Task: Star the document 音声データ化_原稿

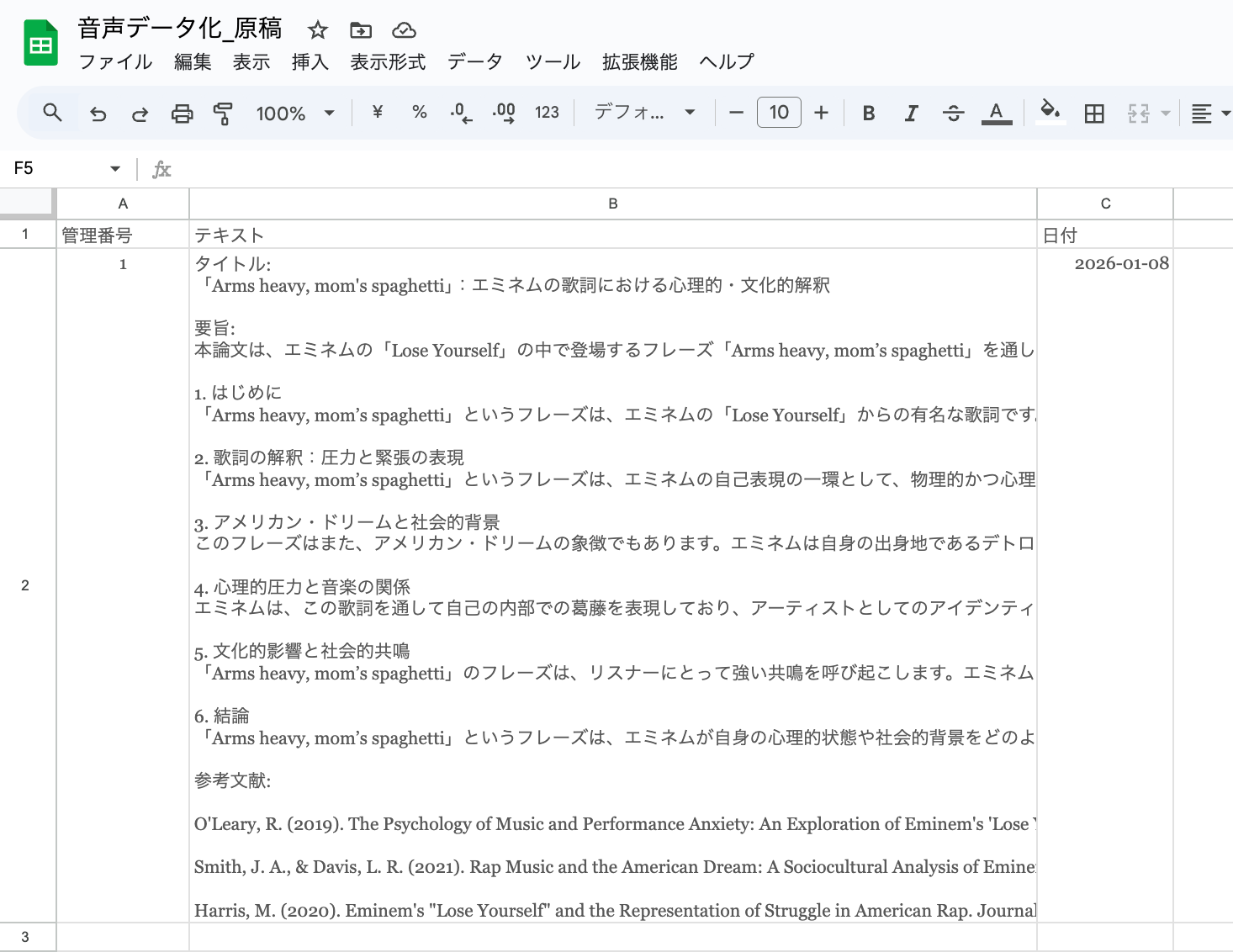Action: 317,30
